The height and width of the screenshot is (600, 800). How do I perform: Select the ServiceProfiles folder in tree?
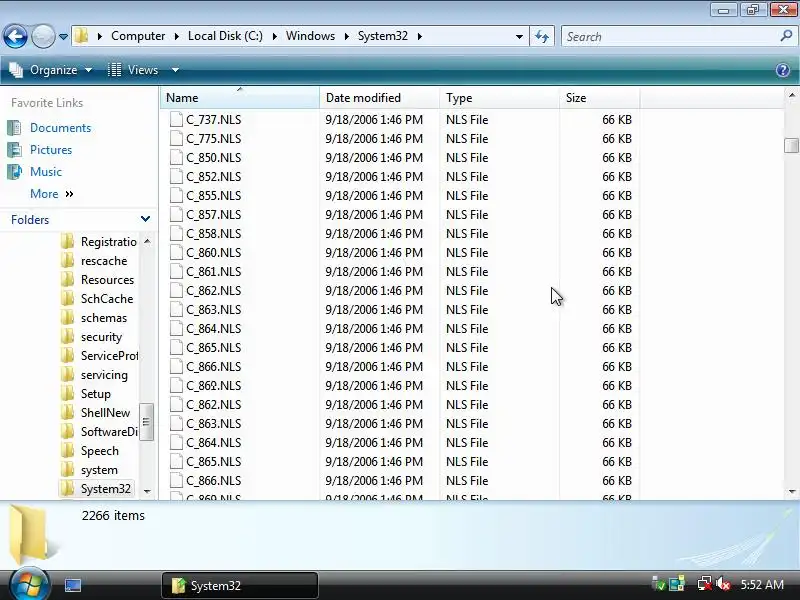[x=109, y=356]
